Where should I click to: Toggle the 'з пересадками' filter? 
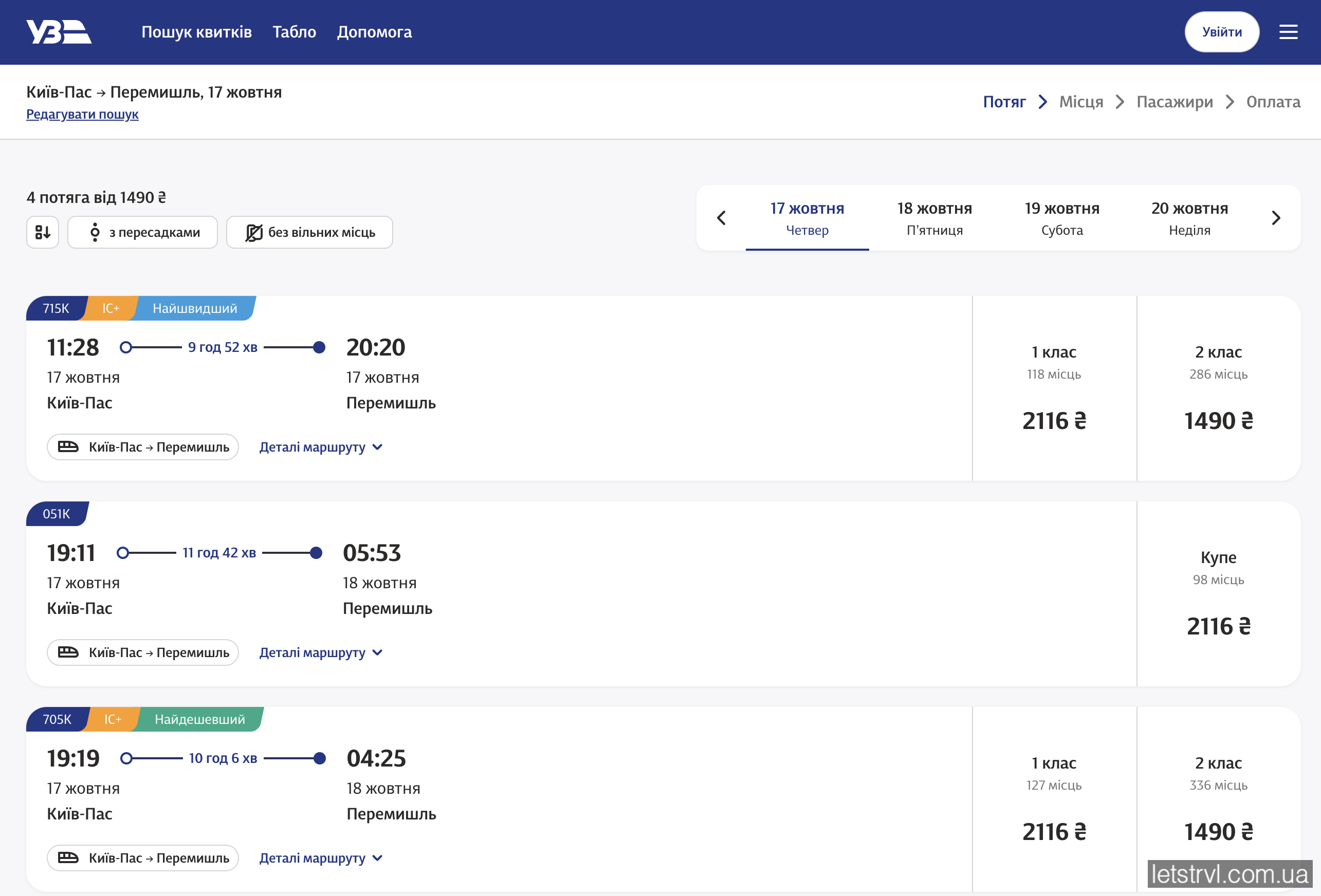pyautogui.click(x=143, y=232)
